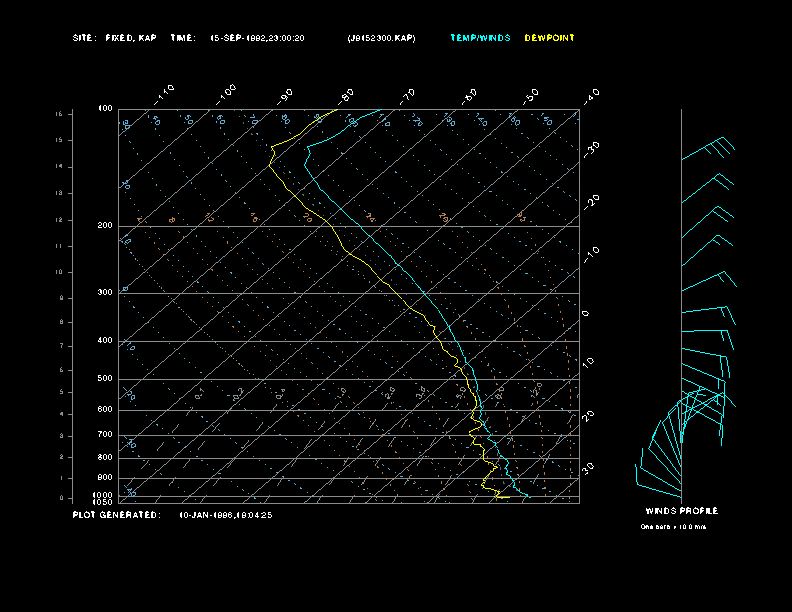Screen dimensions: 792x612
Task: Click the yellow DEWPOINT legend label
Action: 550,38
